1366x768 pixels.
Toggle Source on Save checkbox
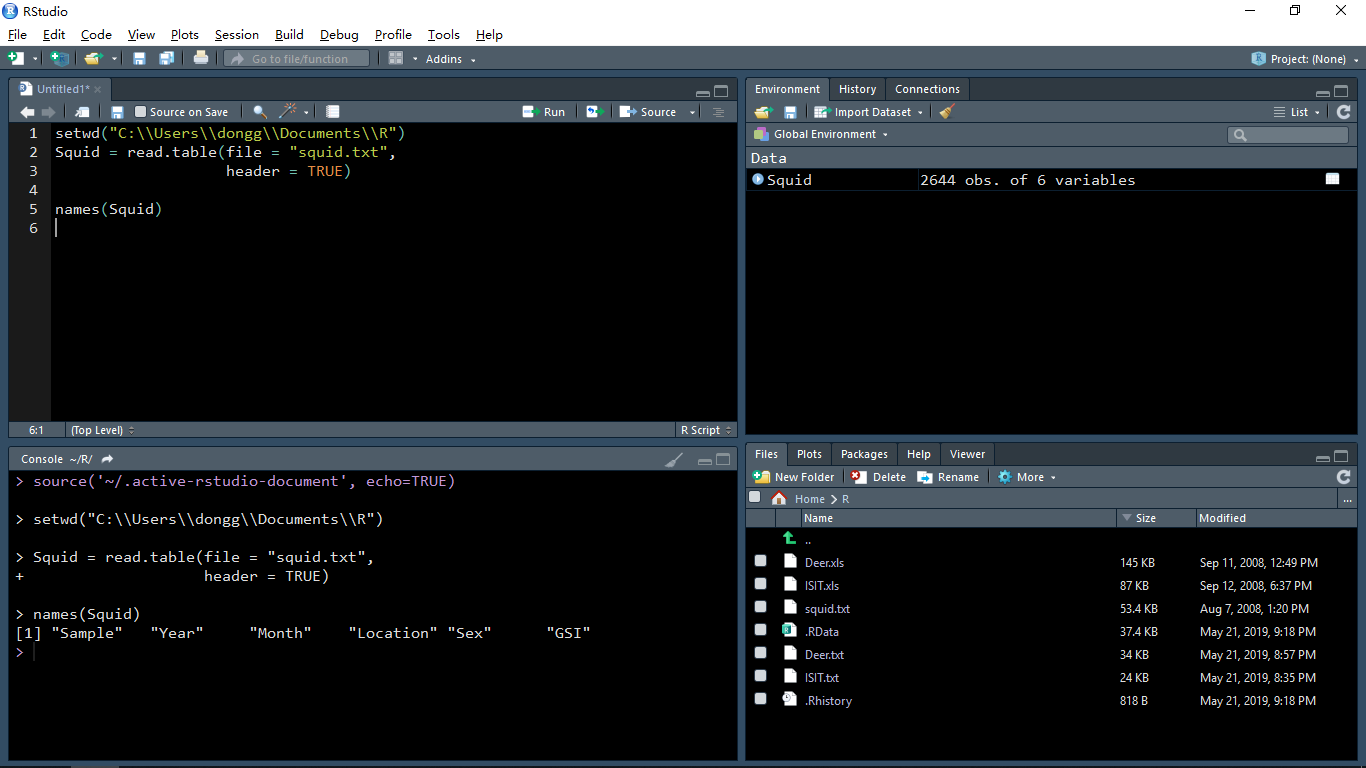pyautogui.click(x=141, y=112)
